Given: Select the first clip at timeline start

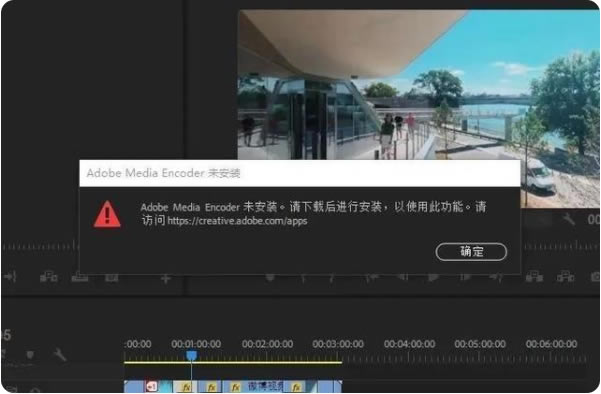Looking at the screenshot, I should tap(134, 386).
